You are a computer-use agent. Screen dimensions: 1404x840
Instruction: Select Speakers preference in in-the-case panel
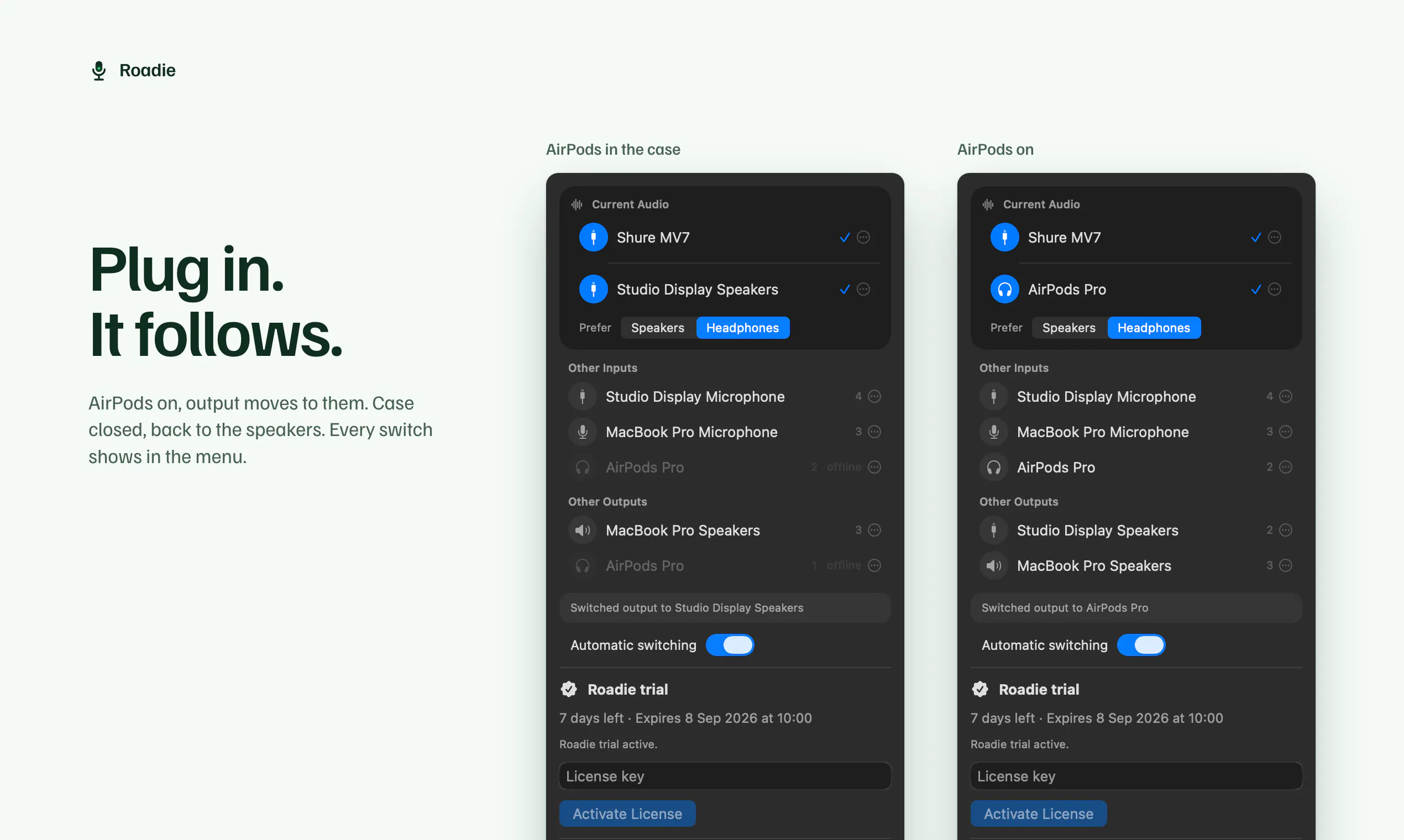click(x=658, y=328)
